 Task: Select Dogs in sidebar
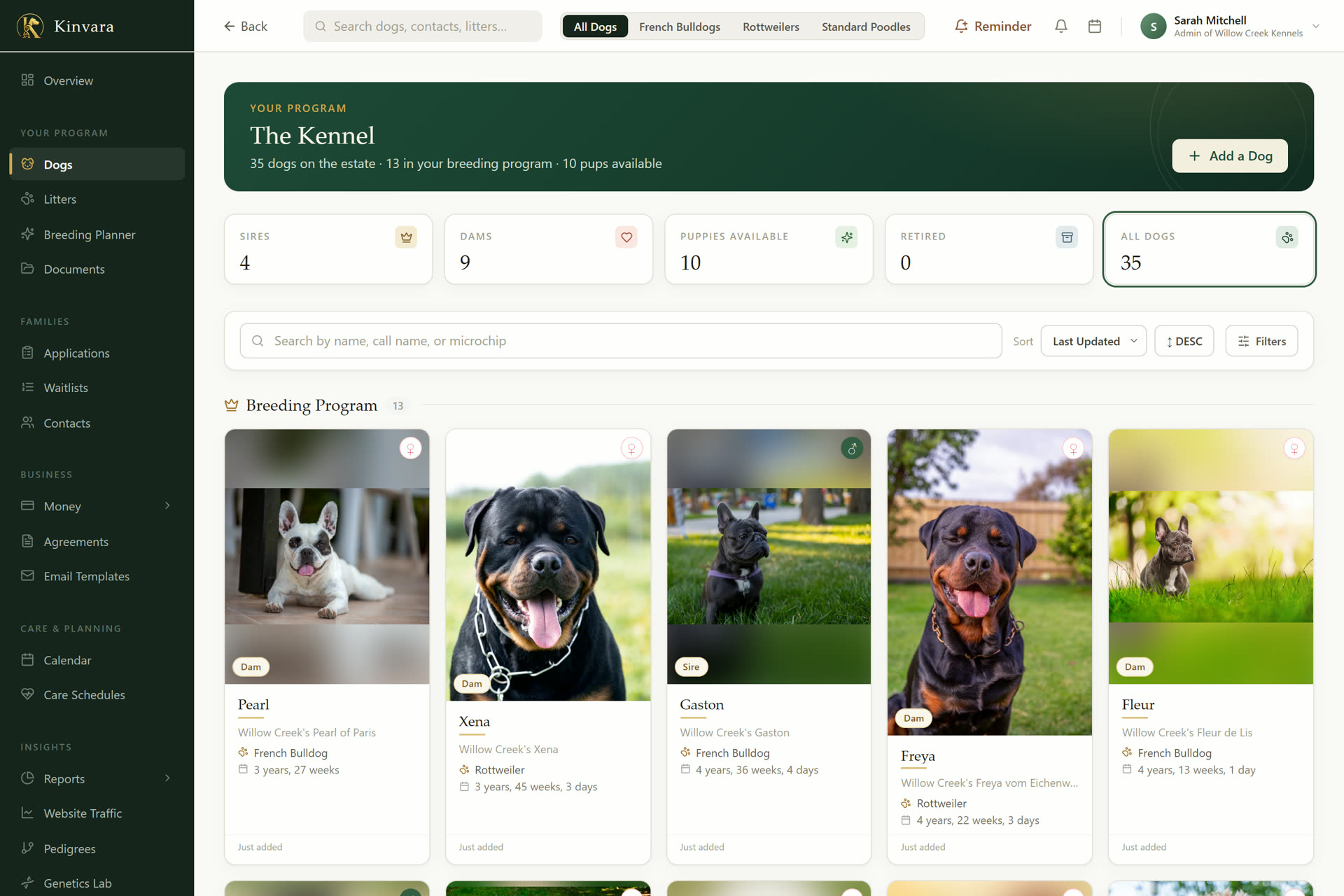pyautogui.click(x=97, y=164)
